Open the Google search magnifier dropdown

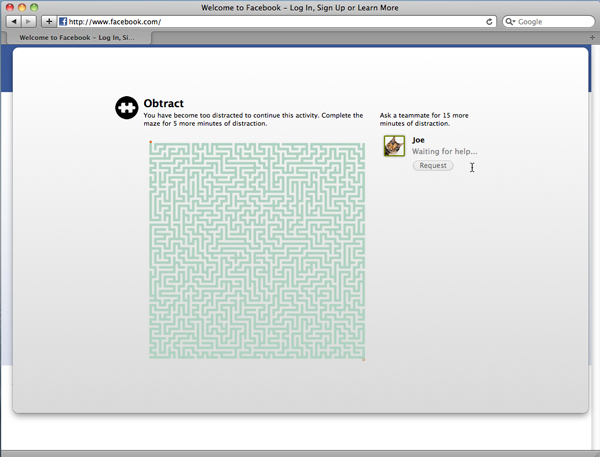(510, 22)
